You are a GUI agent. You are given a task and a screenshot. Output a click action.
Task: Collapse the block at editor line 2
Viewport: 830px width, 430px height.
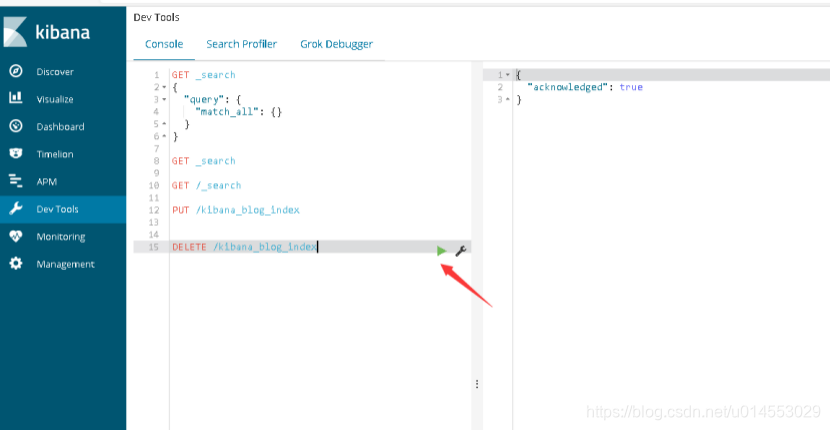(x=164, y=87)
